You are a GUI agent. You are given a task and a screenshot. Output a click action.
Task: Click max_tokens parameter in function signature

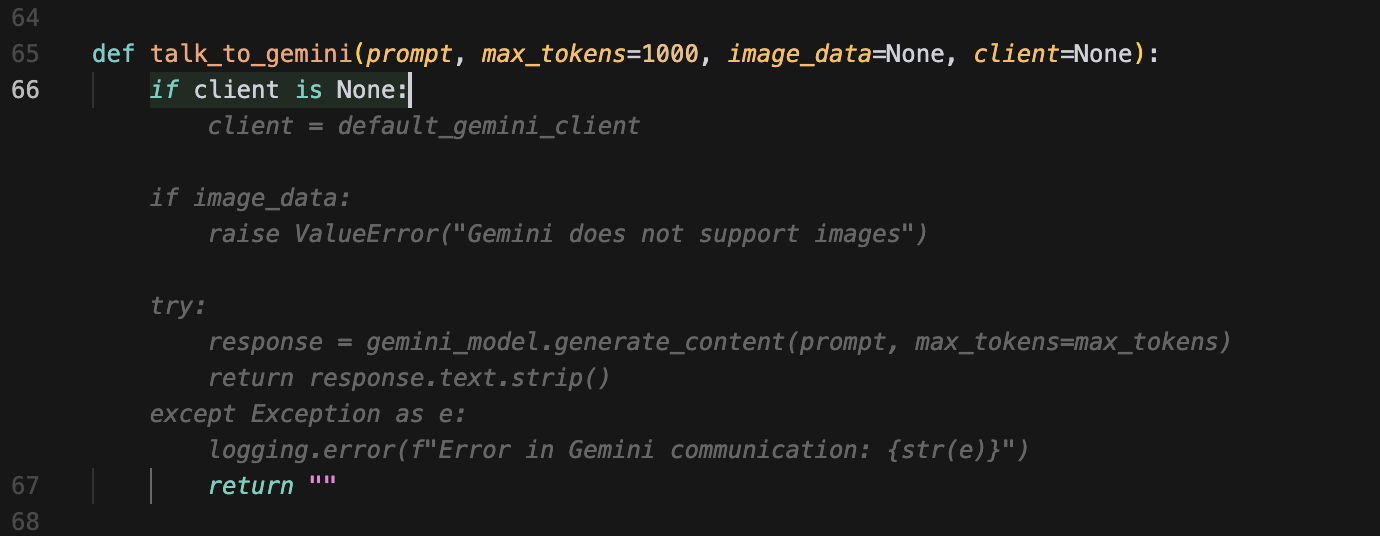tap(554, 54)
